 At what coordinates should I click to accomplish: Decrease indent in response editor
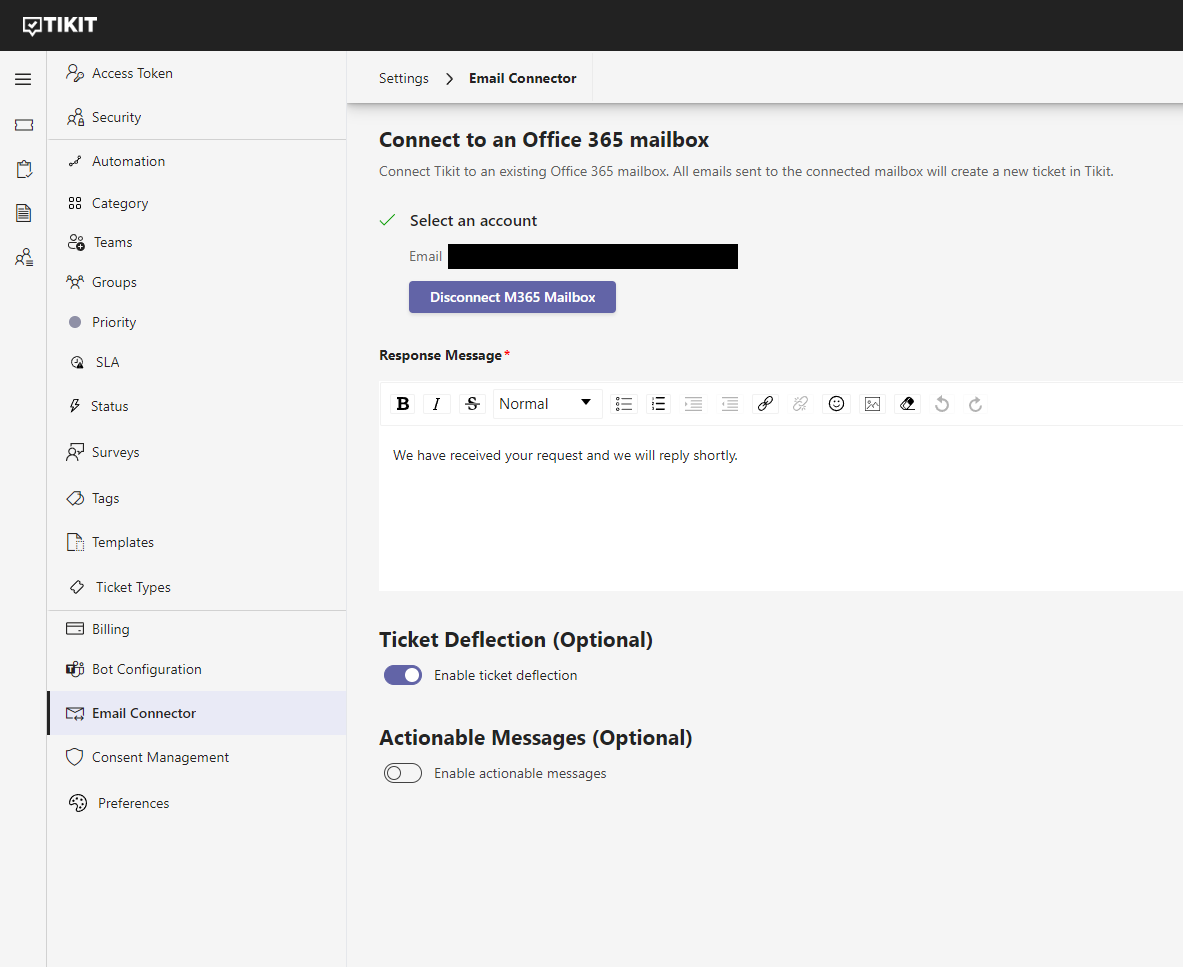[730, 404]
